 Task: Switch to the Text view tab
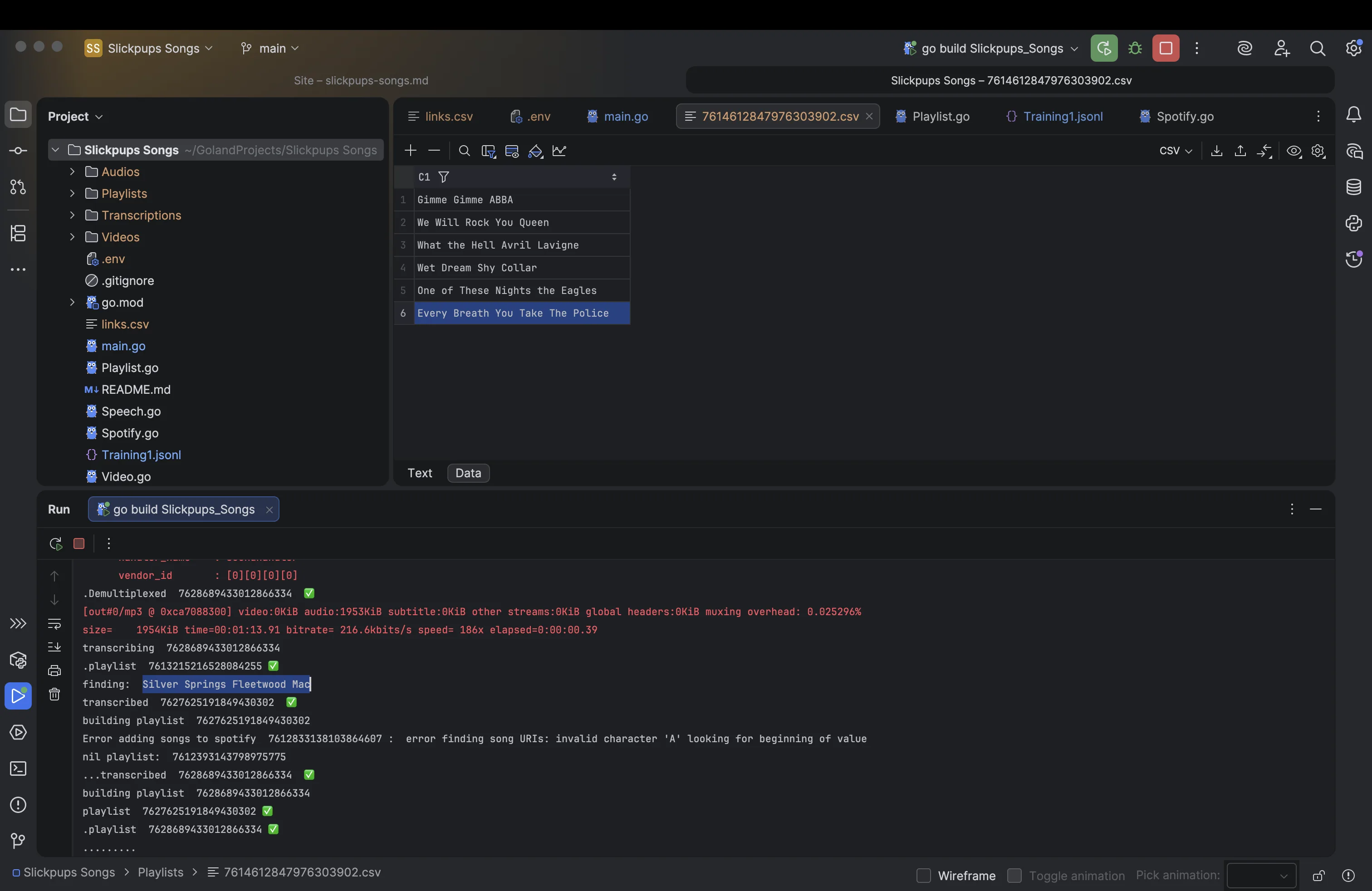[419, 473]
